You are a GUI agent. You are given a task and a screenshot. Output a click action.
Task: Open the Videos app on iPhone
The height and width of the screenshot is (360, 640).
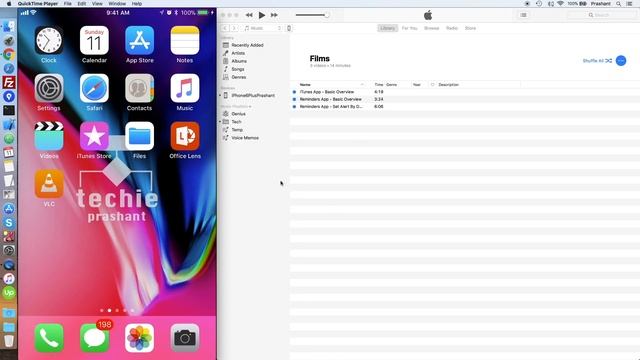point(49,136)
